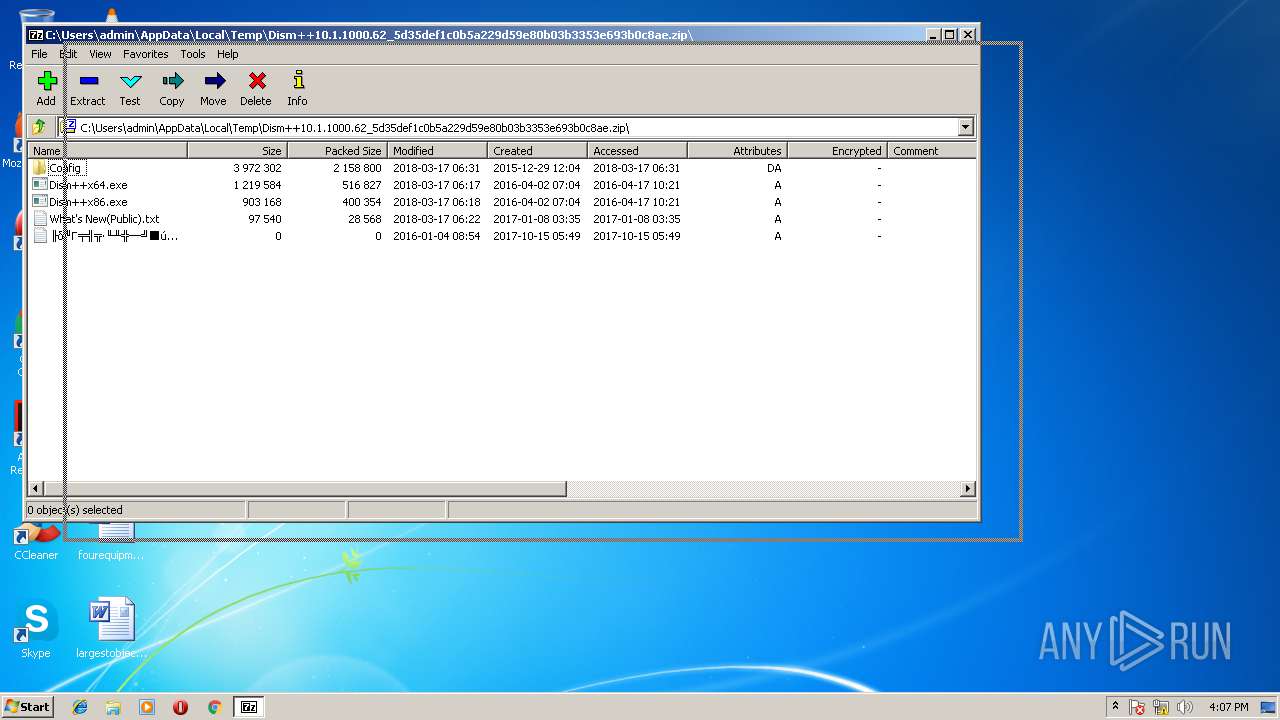Open the File menu
This screenshot has height=720, width=1280.
[x=39, y=54]
